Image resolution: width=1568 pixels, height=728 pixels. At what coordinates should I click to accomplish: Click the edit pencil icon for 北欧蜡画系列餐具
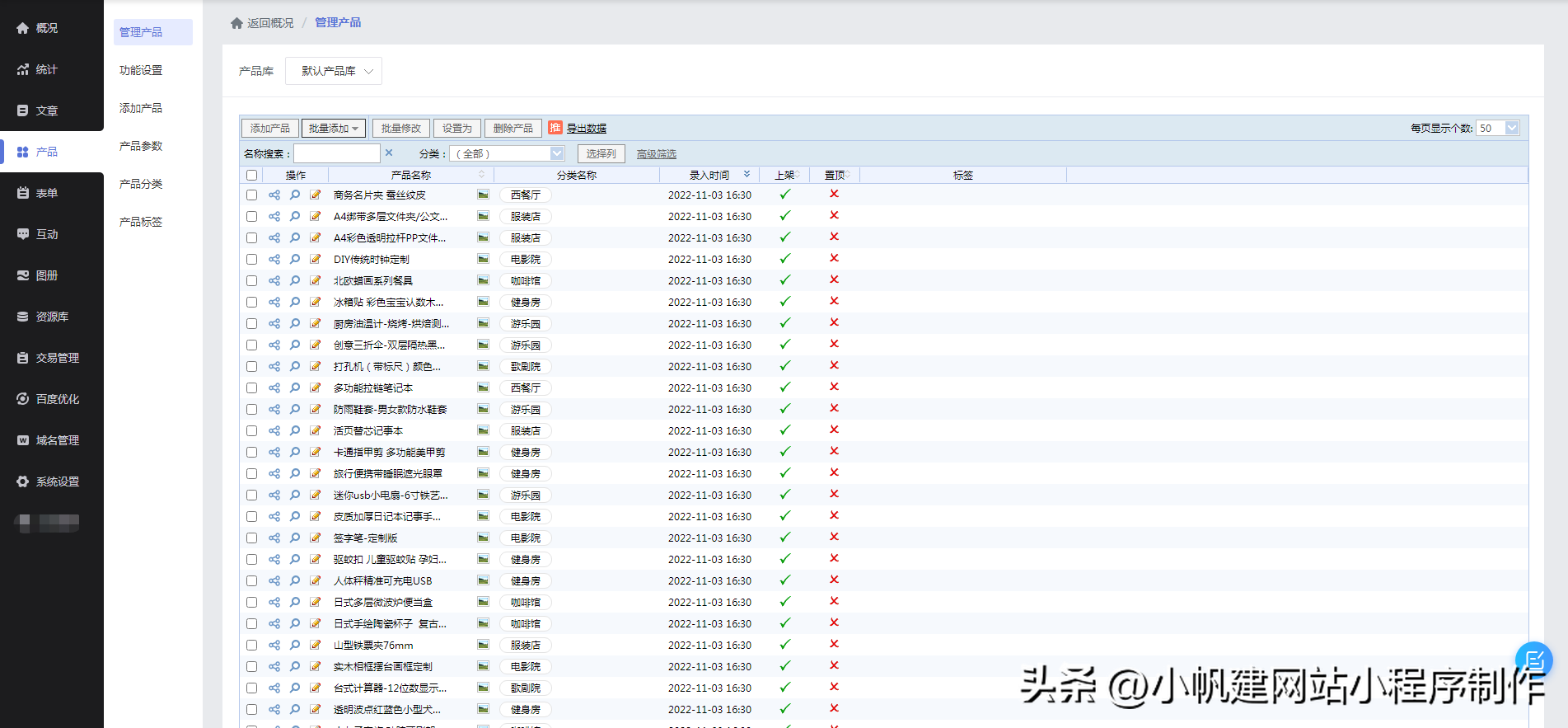point(316,281)
